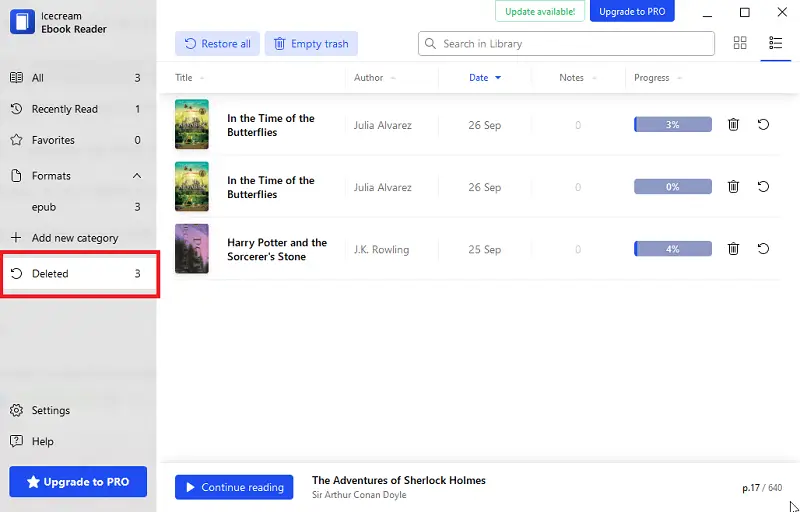Viewport: 800px width, 512px height.
Task: Click the 4% Harry Potter progress bar
Action: [673, 249]
